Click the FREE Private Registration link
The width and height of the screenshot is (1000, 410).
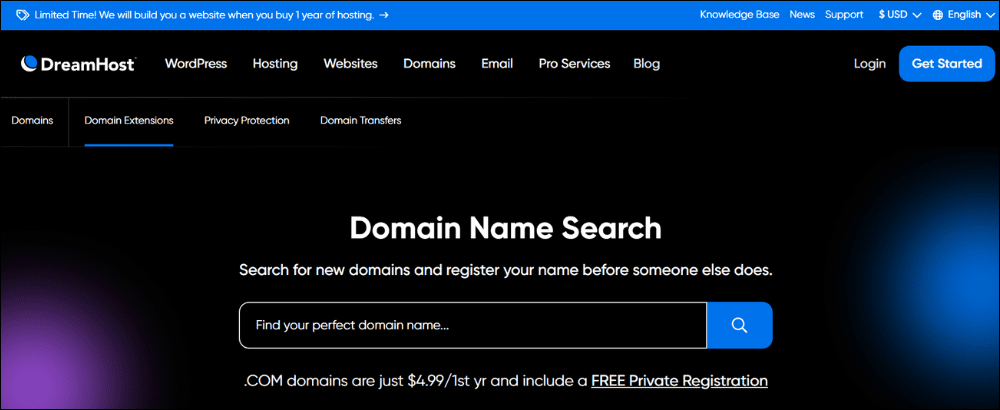point(679,381)
